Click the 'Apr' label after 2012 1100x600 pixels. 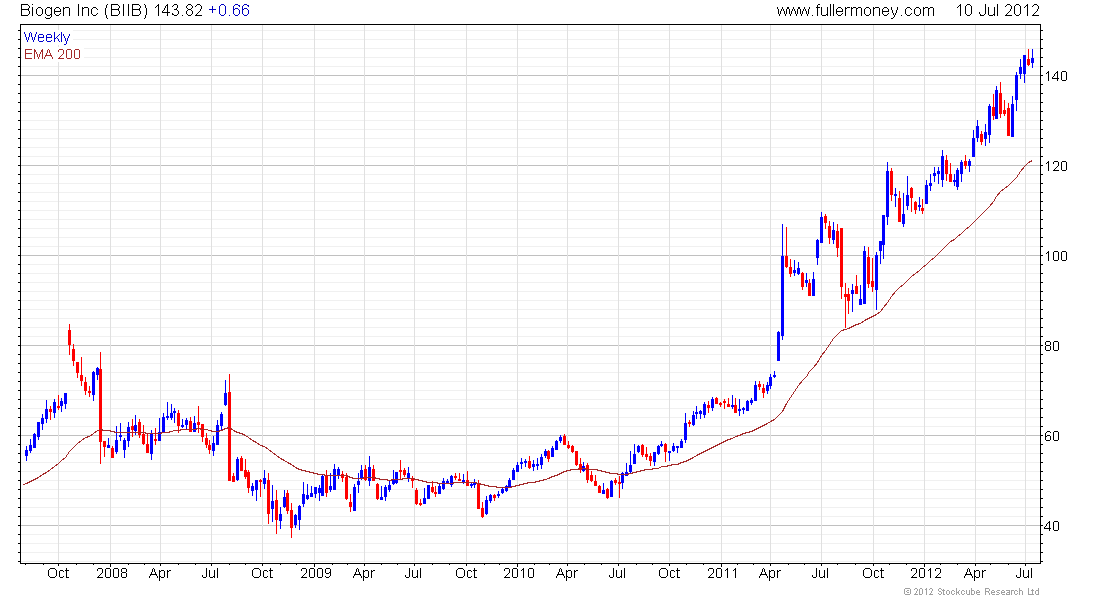(x=975, y=573)
